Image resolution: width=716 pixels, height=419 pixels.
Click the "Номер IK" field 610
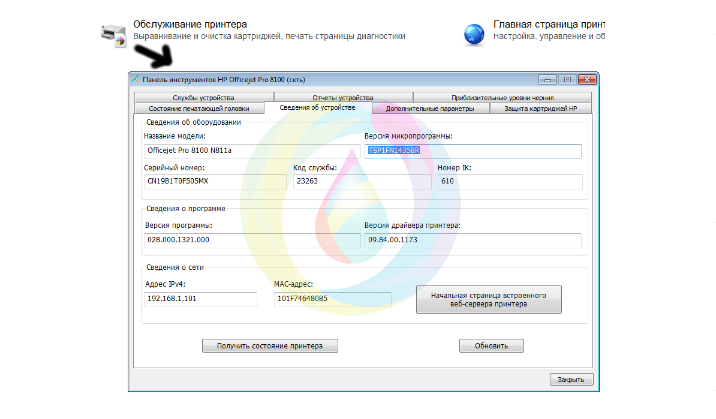(510, 182)
